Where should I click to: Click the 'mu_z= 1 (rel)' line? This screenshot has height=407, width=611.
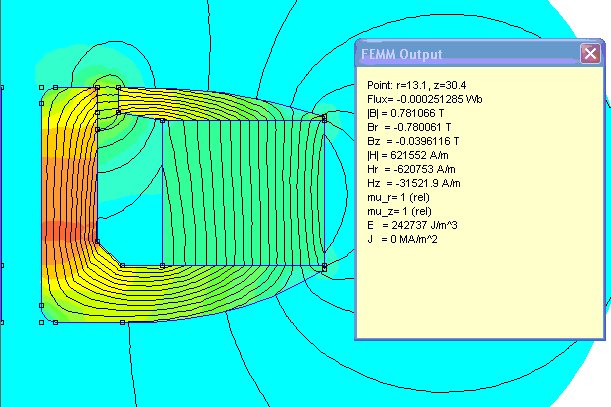click(399, 211)
